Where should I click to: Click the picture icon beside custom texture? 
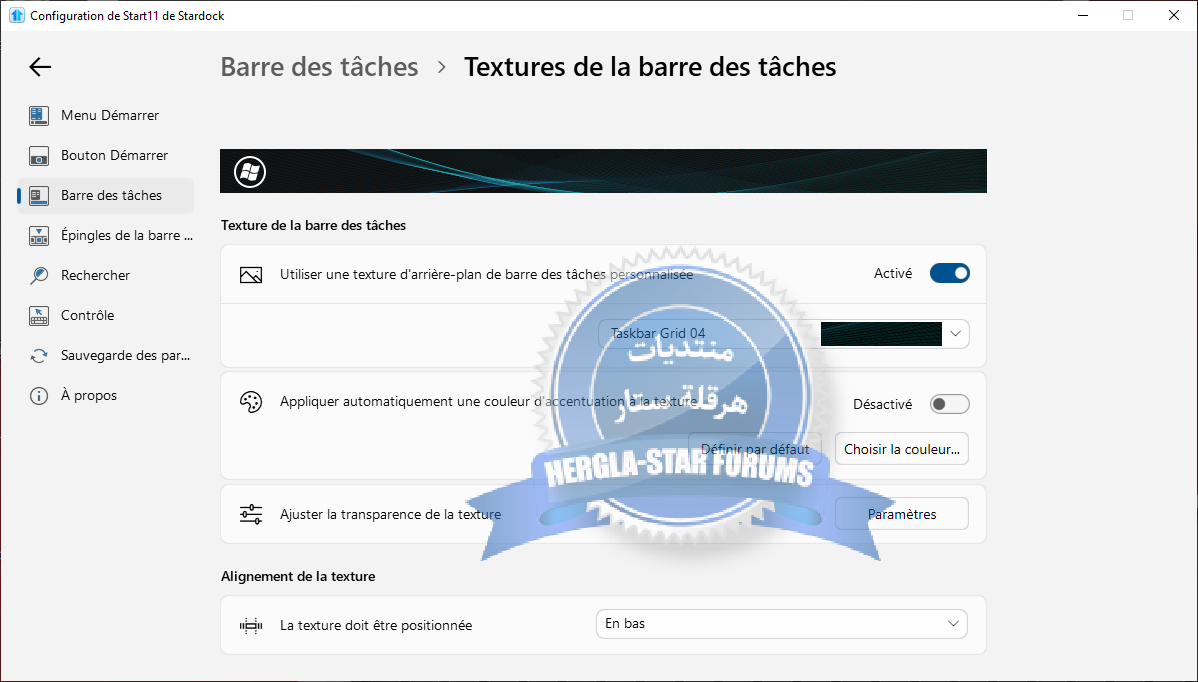251,275
